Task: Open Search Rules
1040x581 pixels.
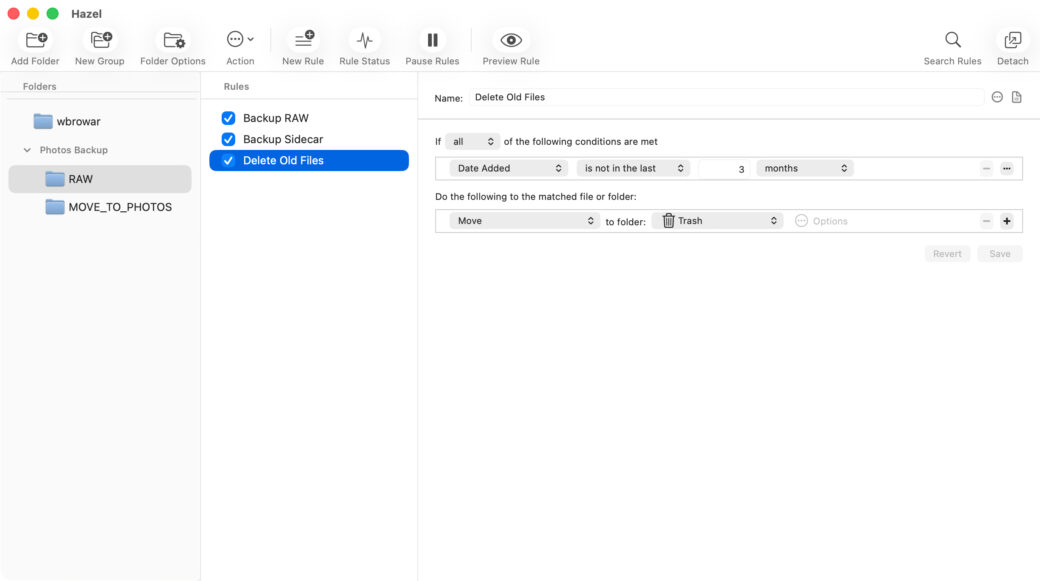Action: tap(952, 40)
